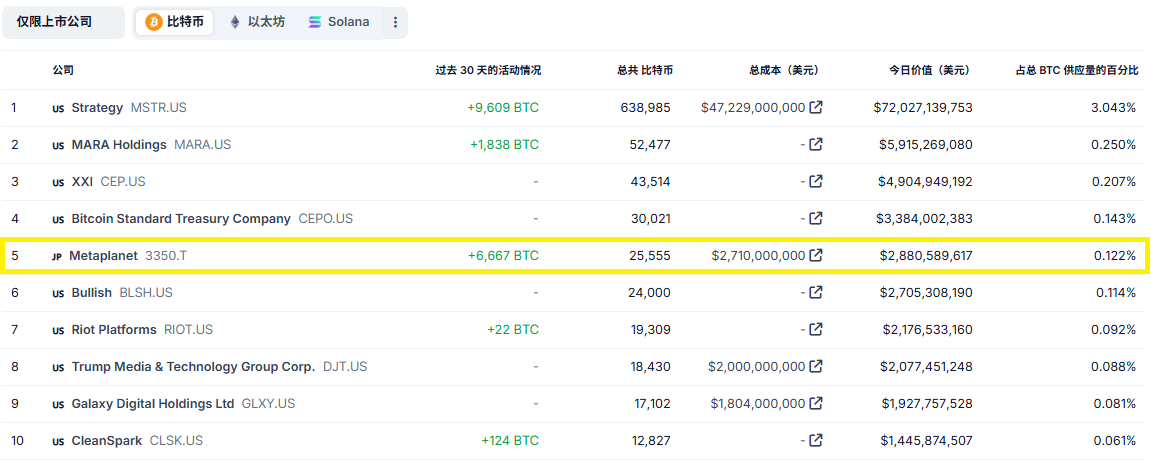
Task: Open the Strategy company link
Action: [x=97, y=108]
